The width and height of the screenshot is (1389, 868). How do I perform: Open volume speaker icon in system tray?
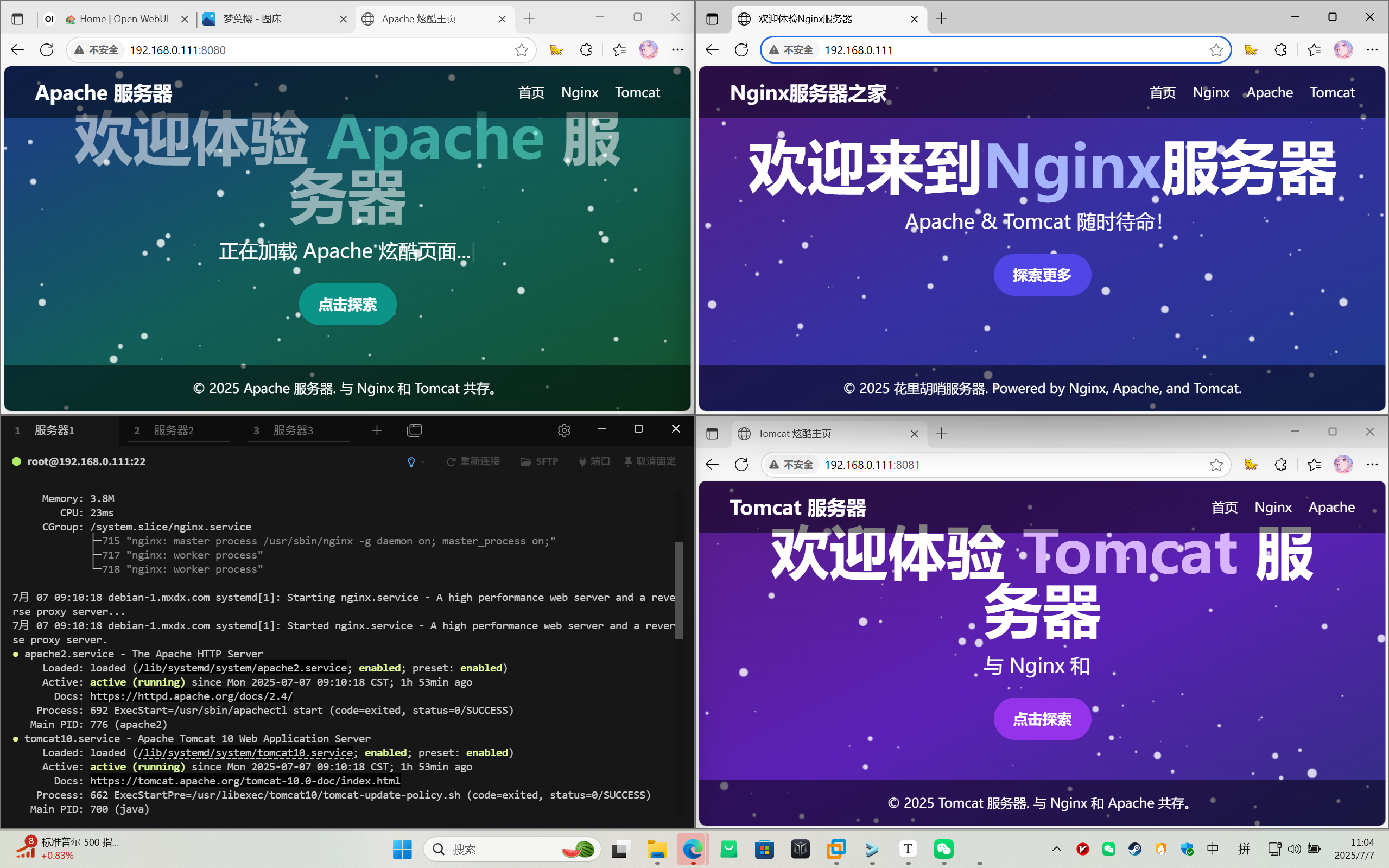pyautogui.click(x=1293, y=849)
